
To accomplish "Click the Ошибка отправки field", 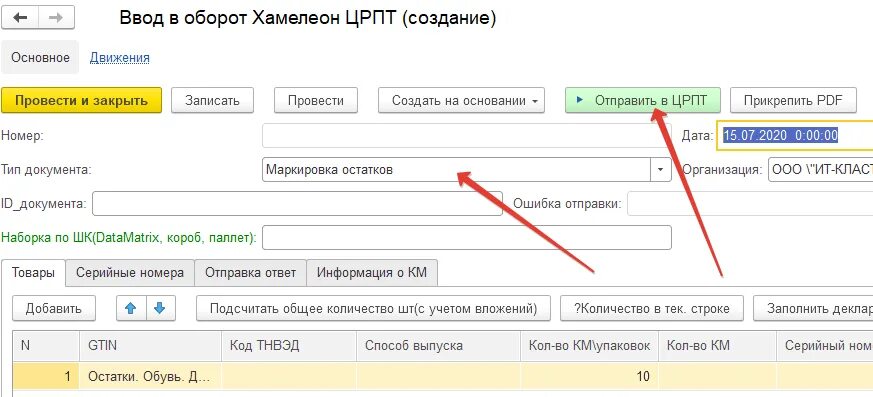I will click(x=750, y=203).
